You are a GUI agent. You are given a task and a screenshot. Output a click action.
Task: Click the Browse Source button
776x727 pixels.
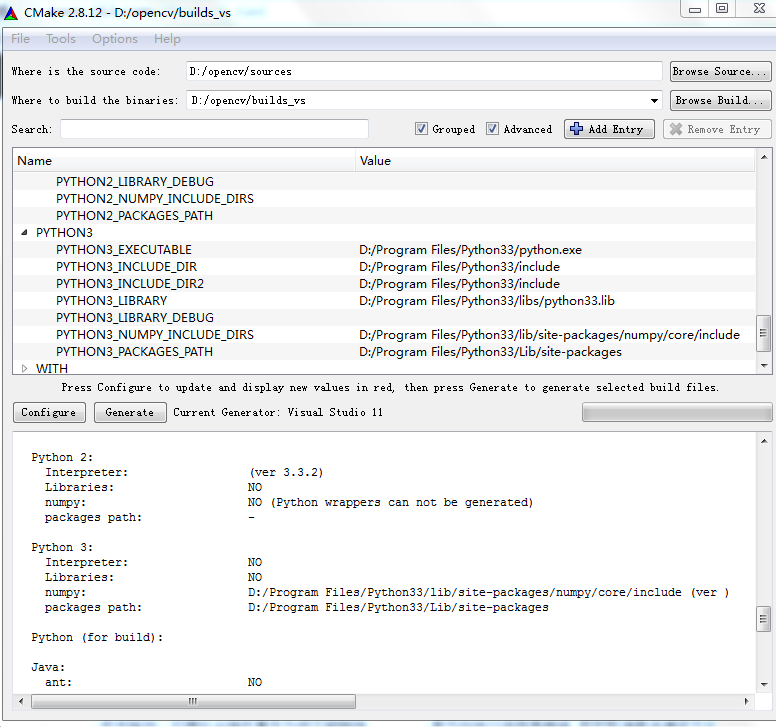[720, 71]
